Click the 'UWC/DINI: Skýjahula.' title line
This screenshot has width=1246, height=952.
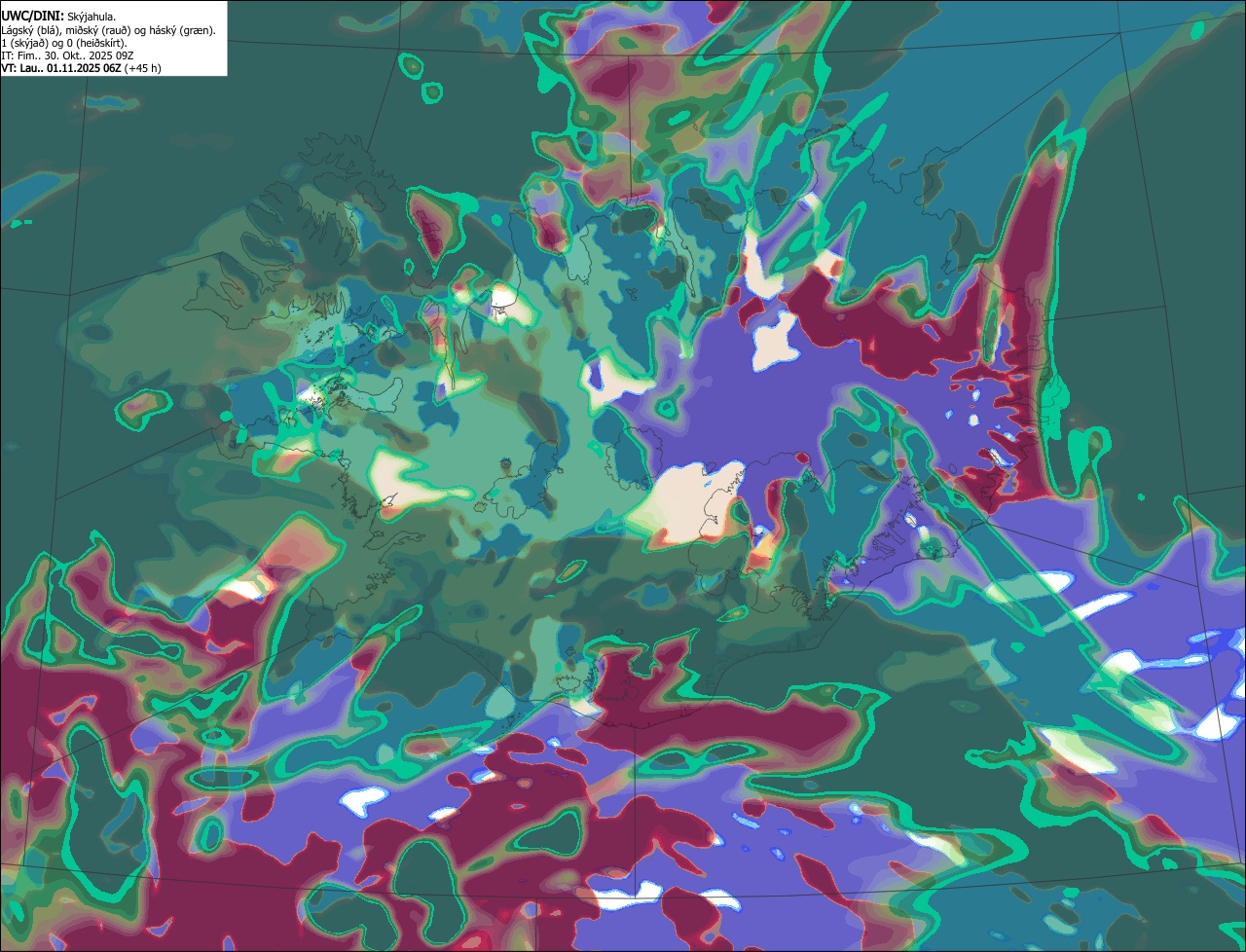coord(57,17)
